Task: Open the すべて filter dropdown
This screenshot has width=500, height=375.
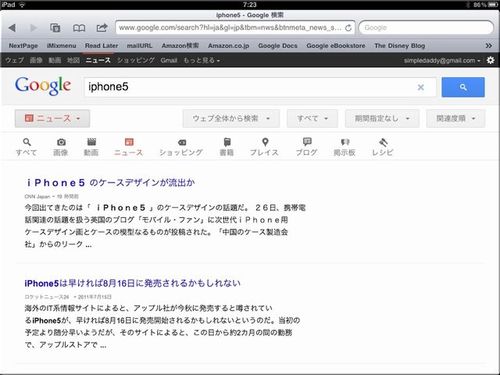Action: 312,119
